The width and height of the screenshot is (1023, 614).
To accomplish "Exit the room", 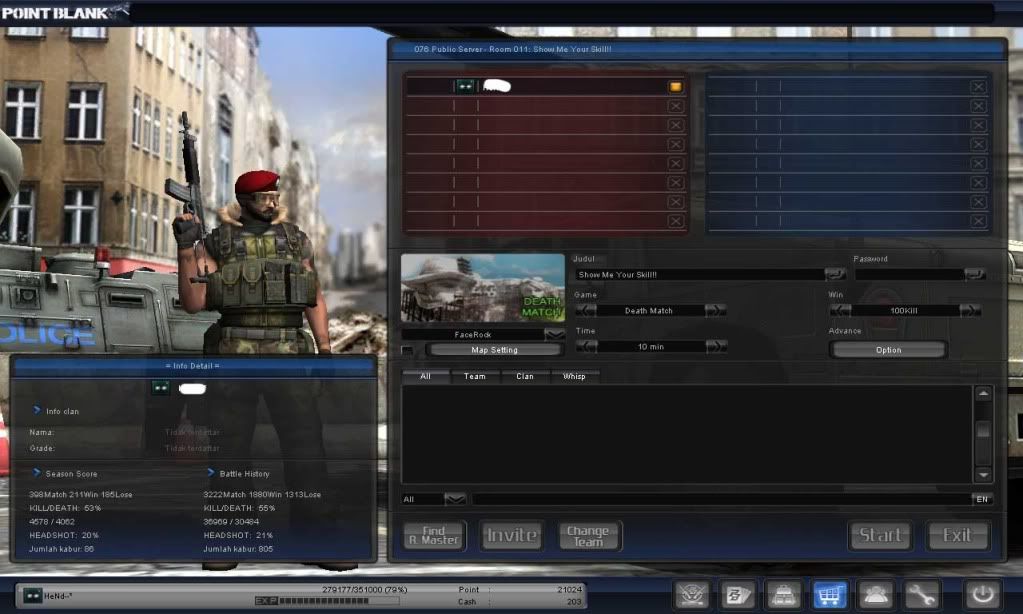I will point(957,535).
